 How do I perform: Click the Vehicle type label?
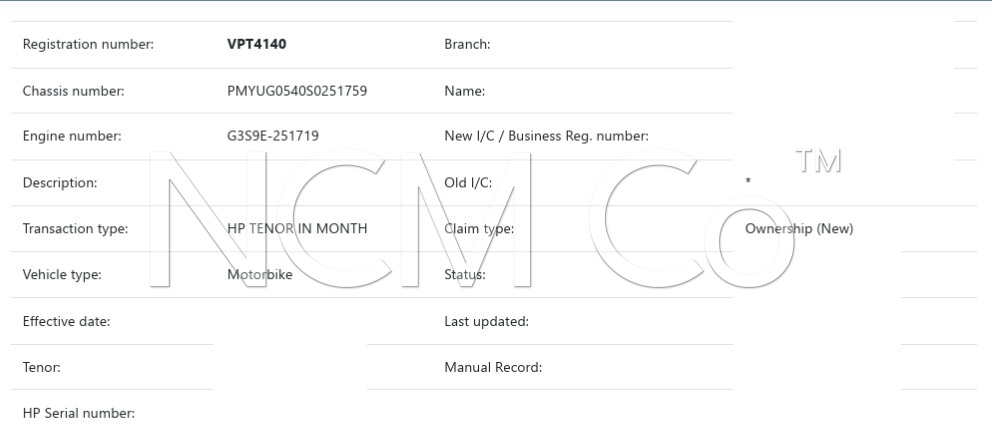pos(62,275)
